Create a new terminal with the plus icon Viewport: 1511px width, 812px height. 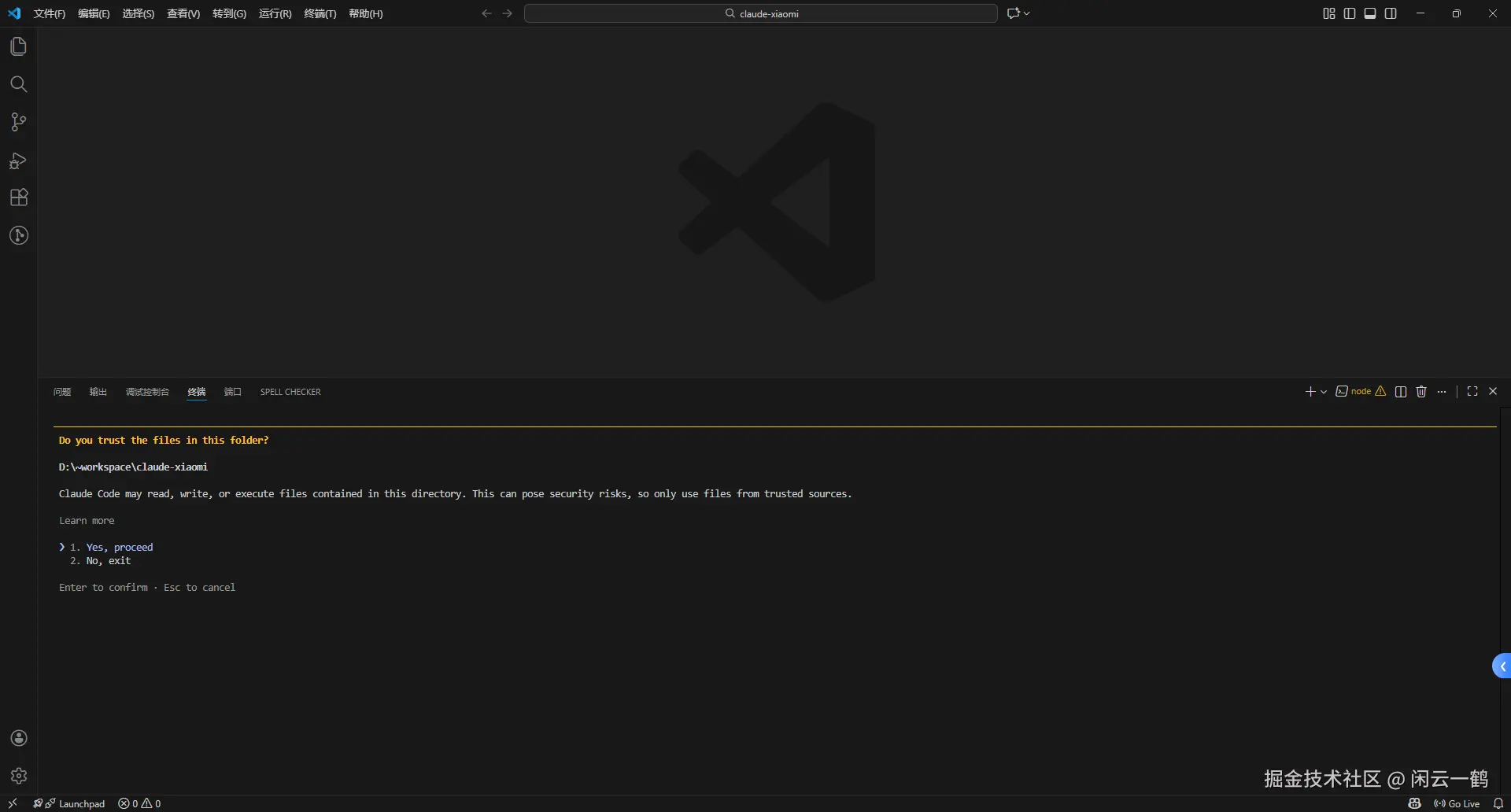(1310, 392)
